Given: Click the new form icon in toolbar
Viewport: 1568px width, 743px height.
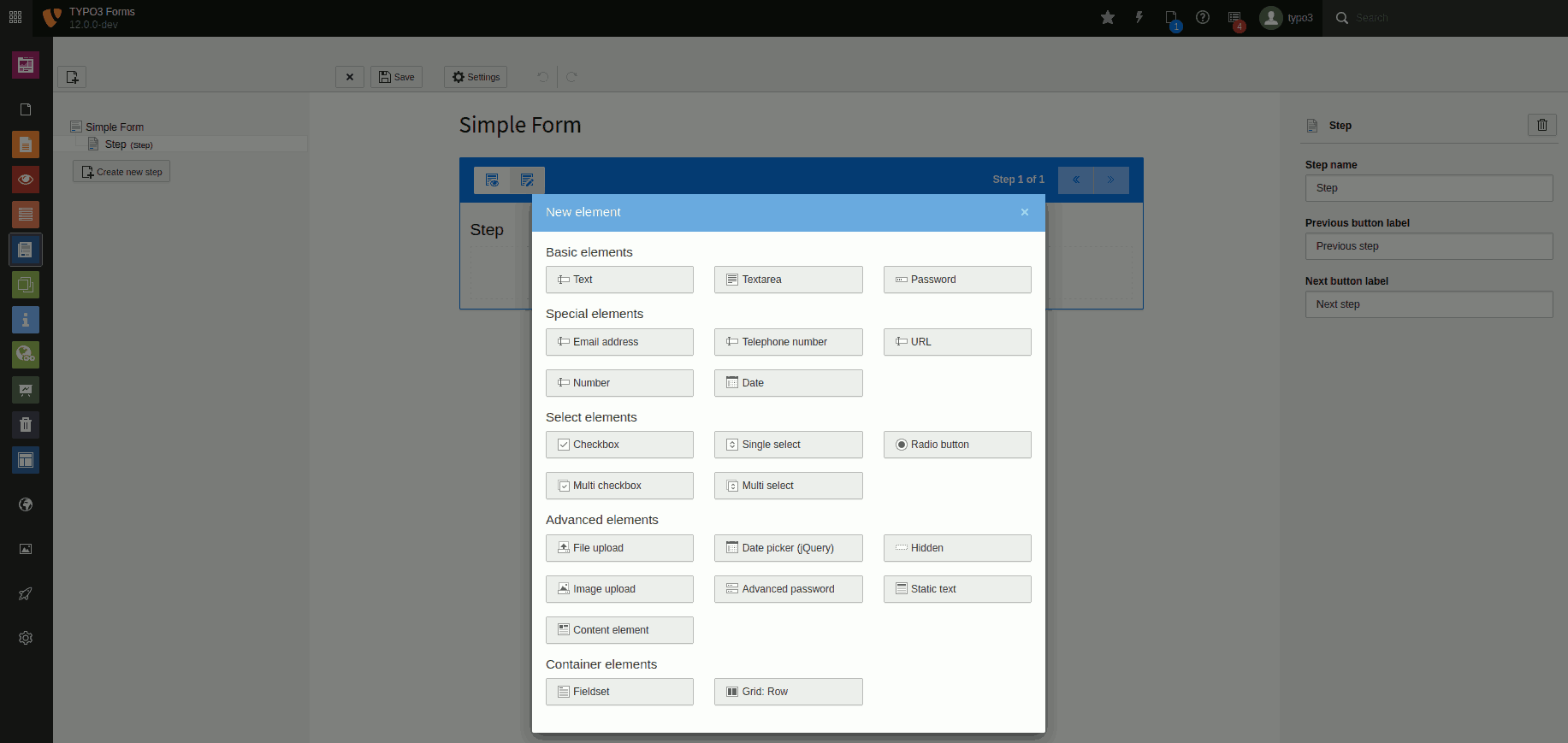Looking at the screenshot, I should [x=72, y=77].
